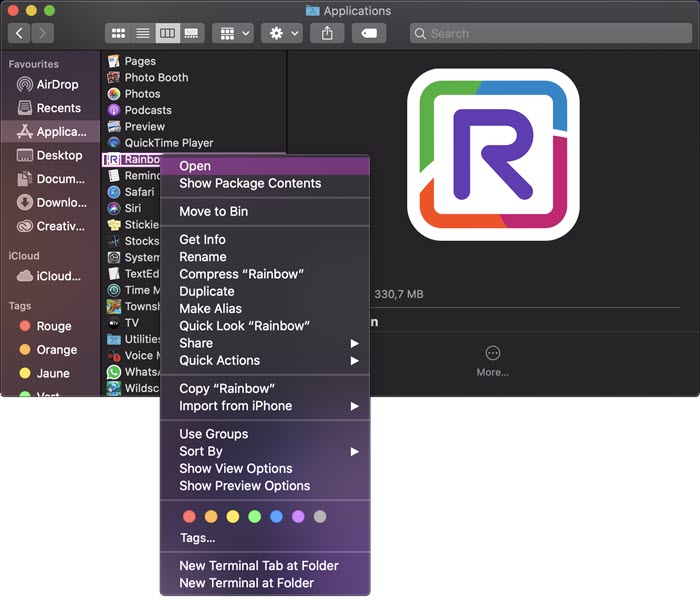
Task: Open the group-by dropdown in toolbar
Action: 232,33
